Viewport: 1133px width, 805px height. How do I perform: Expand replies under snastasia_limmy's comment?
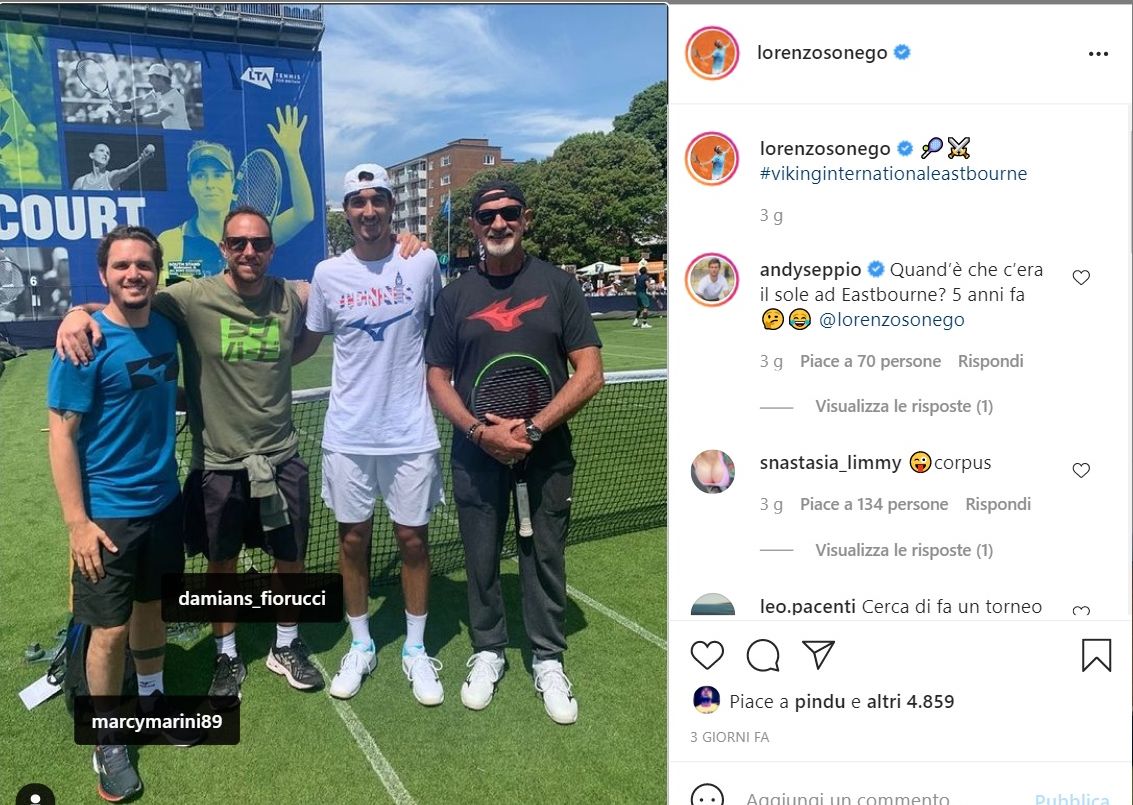tap(904, 550)
